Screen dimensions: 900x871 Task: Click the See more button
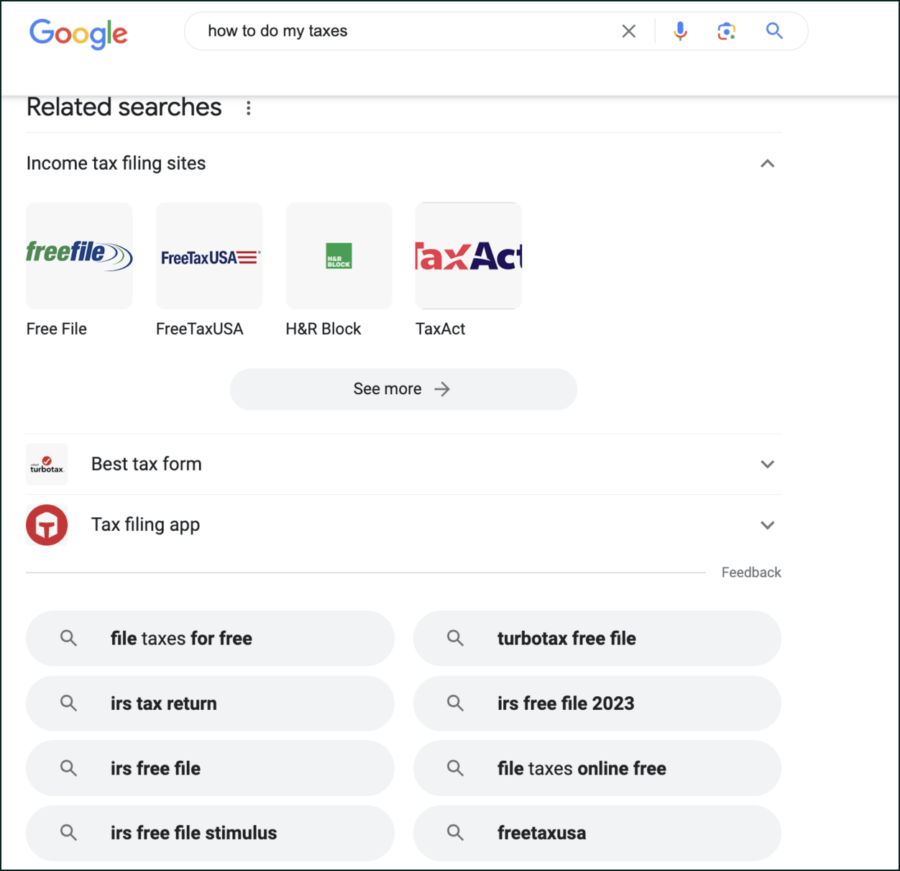pos(403,389)
